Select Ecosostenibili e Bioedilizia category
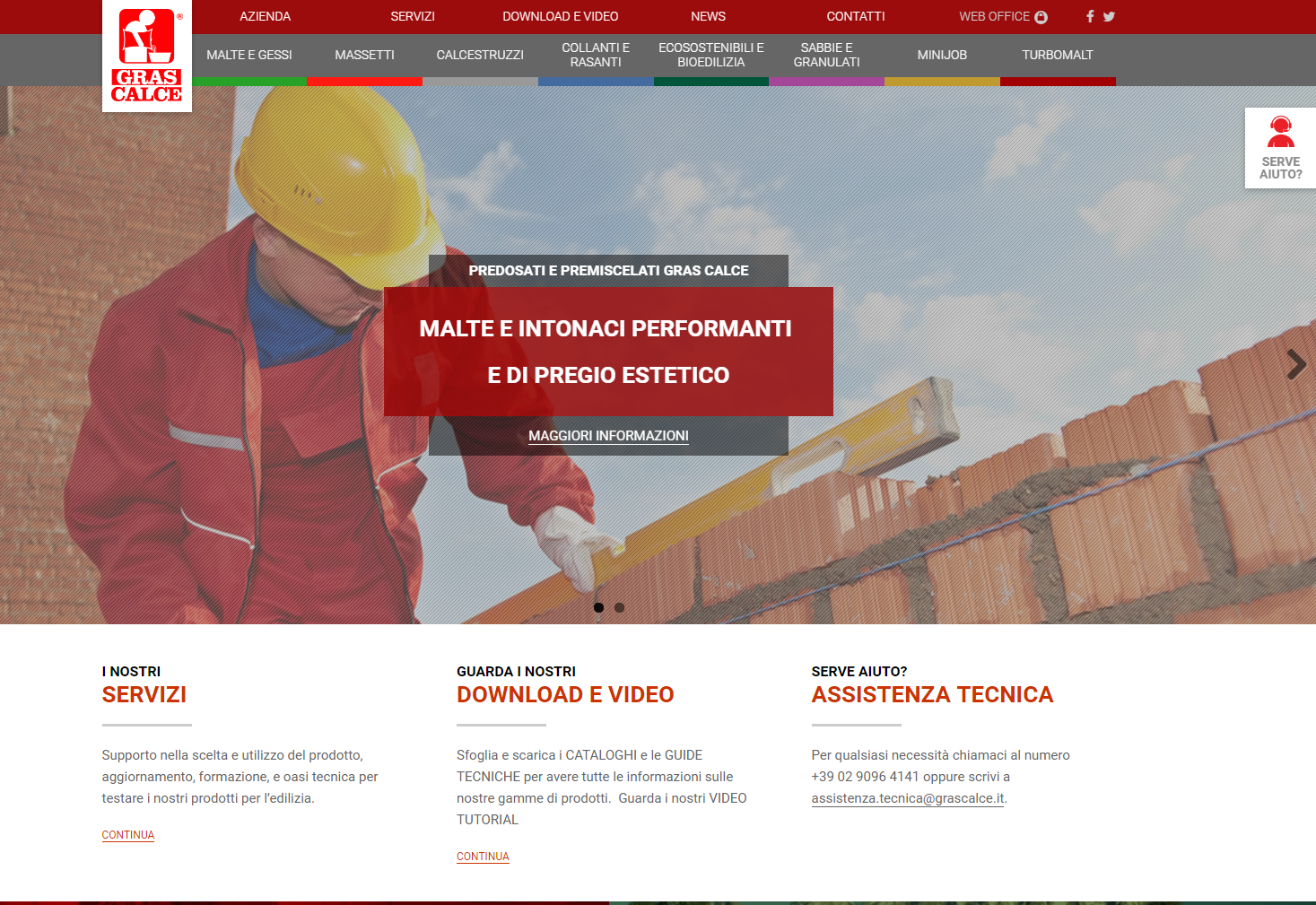Viewport: 1316px width, 905px height. click(x=711, y=55)
